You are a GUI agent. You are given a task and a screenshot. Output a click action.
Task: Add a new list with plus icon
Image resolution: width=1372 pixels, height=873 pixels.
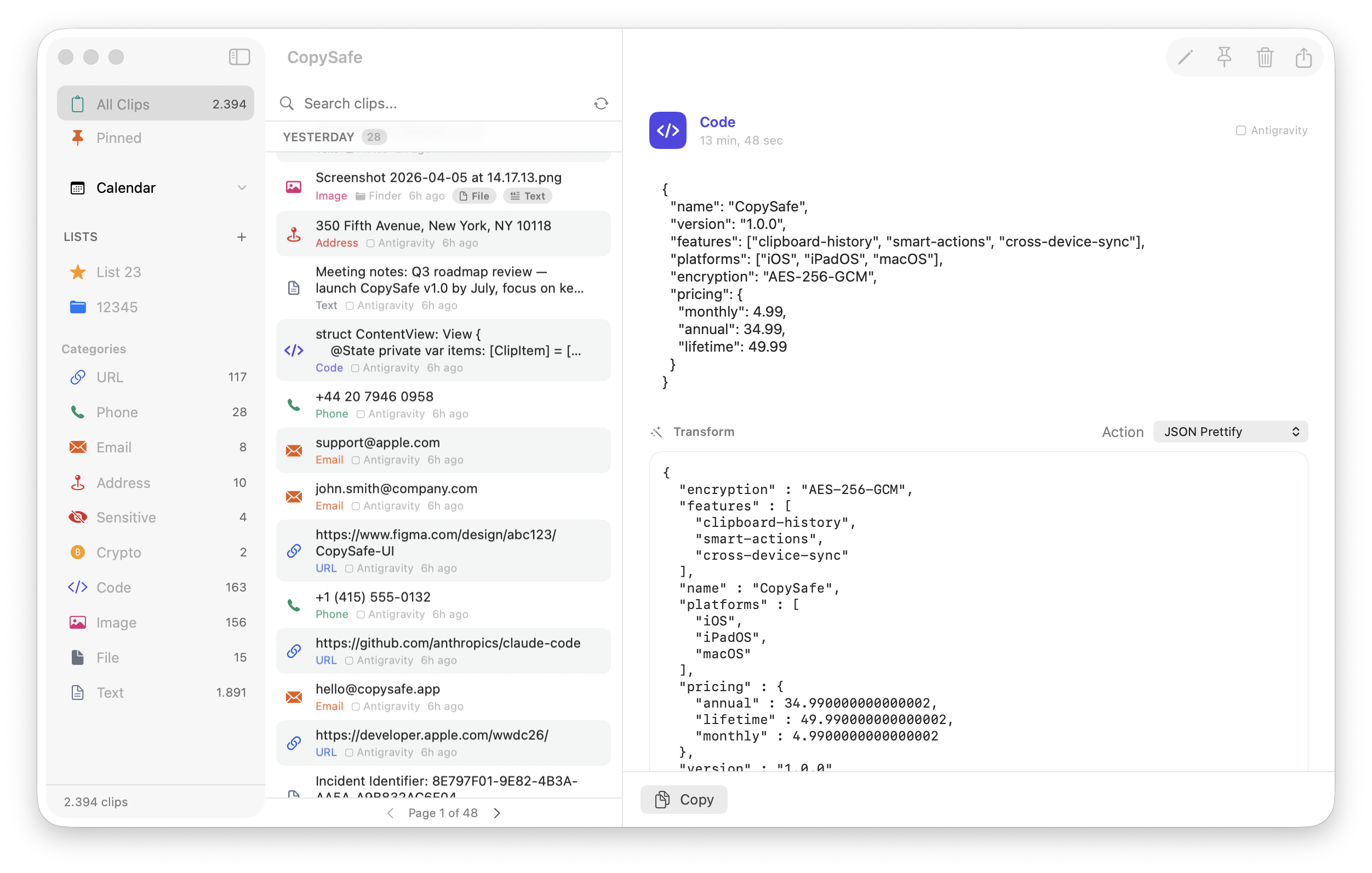click(x=242, y=237)
